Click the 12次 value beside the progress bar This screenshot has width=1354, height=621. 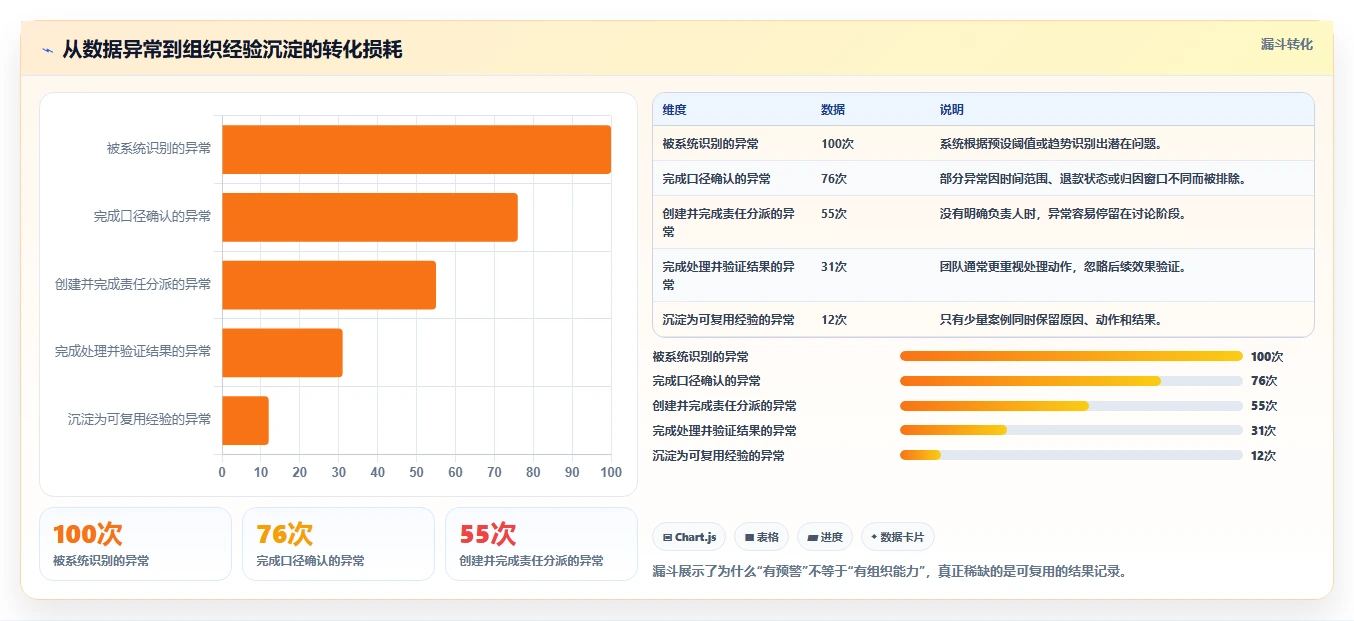[1264, 455]
